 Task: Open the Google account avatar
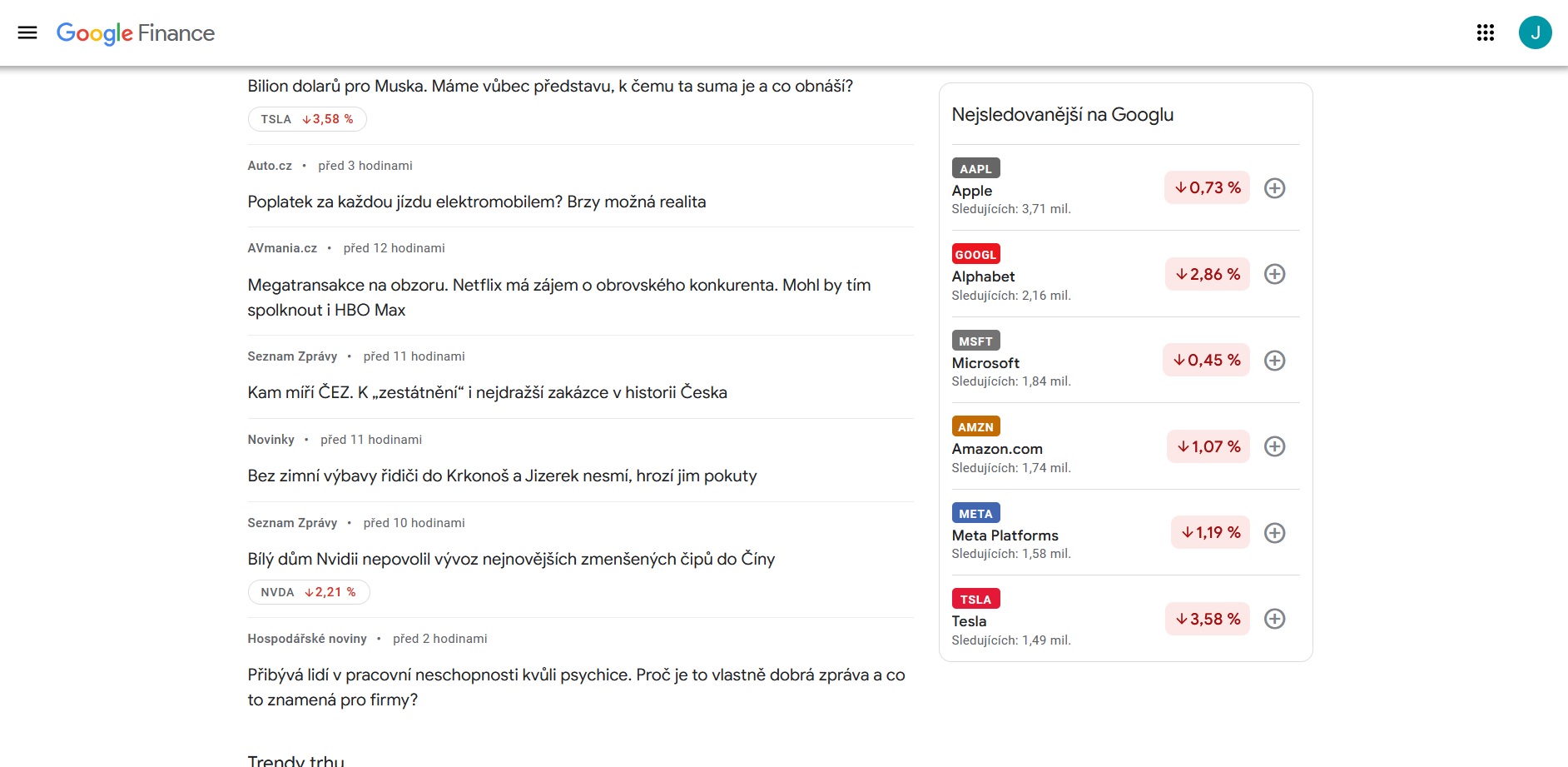coord(1534,32)
